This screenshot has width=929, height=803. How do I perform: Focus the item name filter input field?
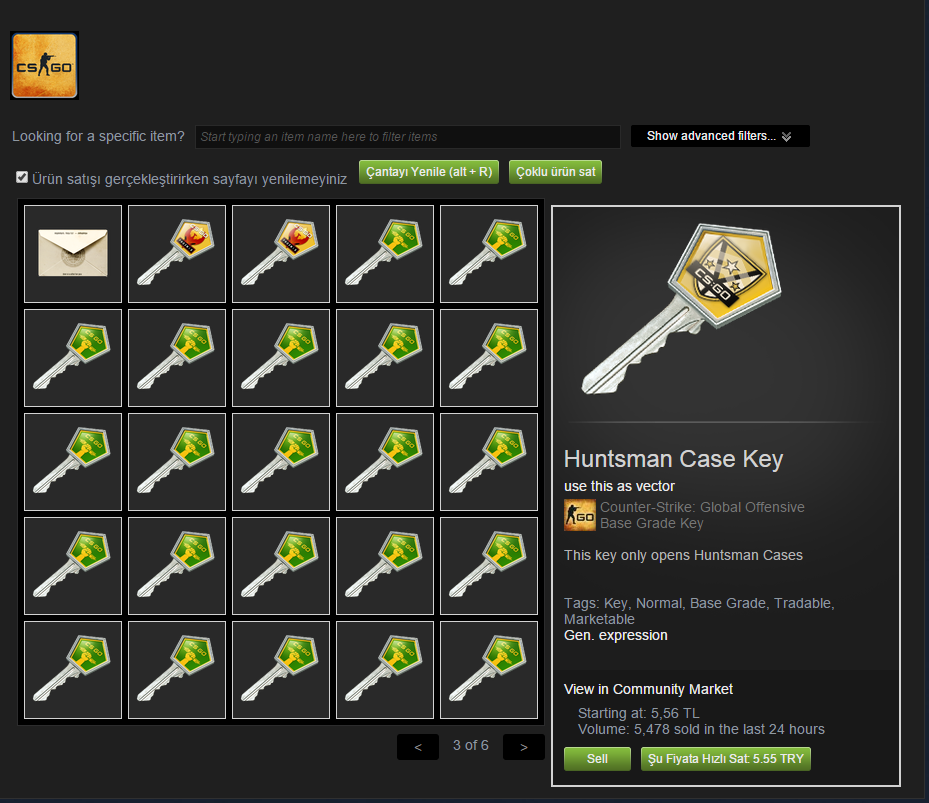408,137
